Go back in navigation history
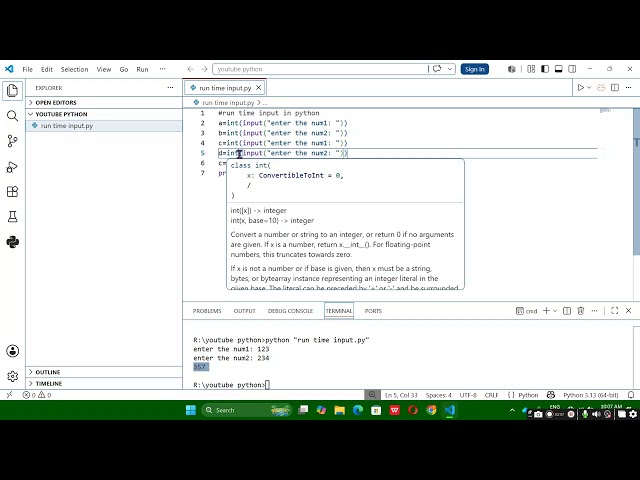 tap(191, 69)
